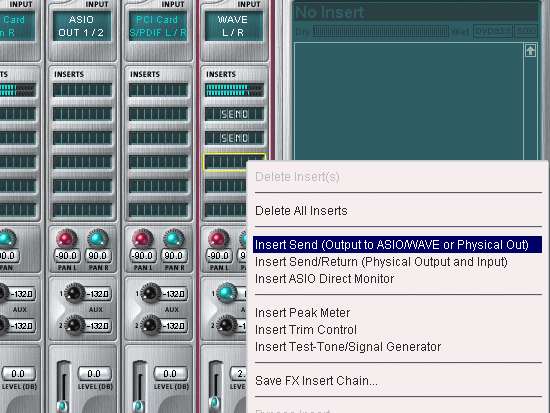Click red PAN L knob on PCI S/PDIF strip
Image resolution: width=550 pixels, height=413 pixels.
pos(142,239)
